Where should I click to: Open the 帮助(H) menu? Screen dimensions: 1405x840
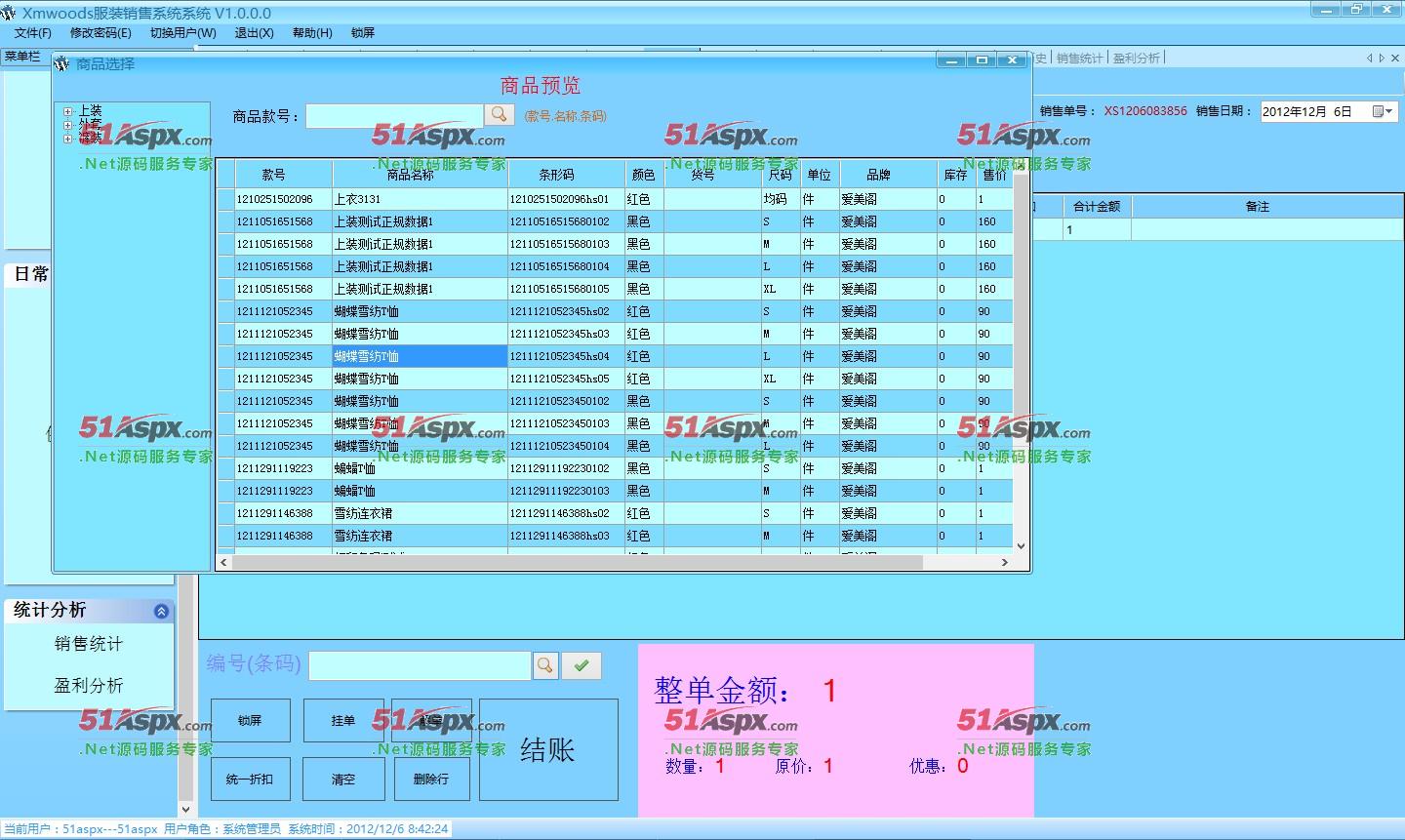click(x=312, y=33)
